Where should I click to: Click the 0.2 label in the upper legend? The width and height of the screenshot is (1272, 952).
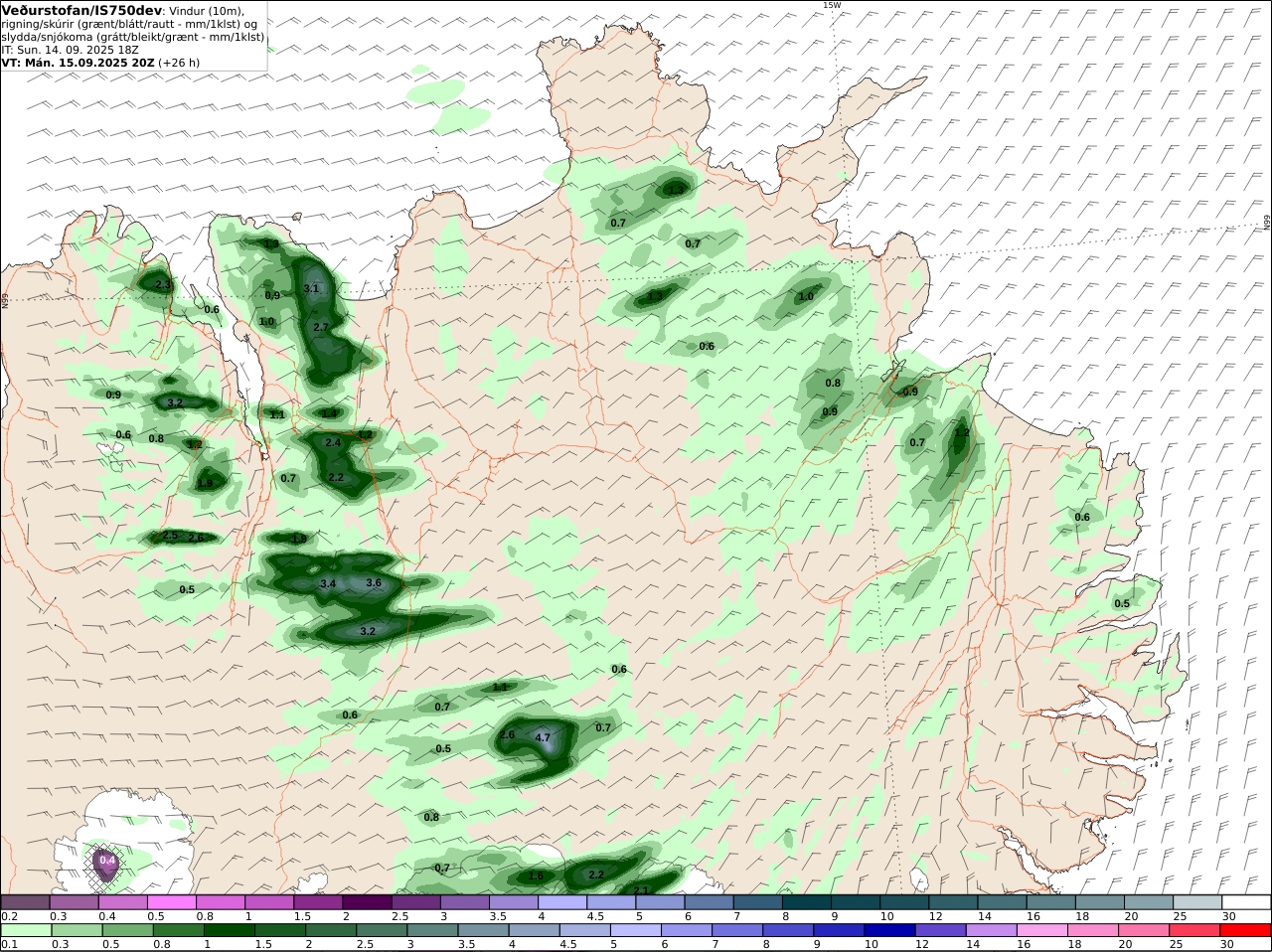(9, 916)
